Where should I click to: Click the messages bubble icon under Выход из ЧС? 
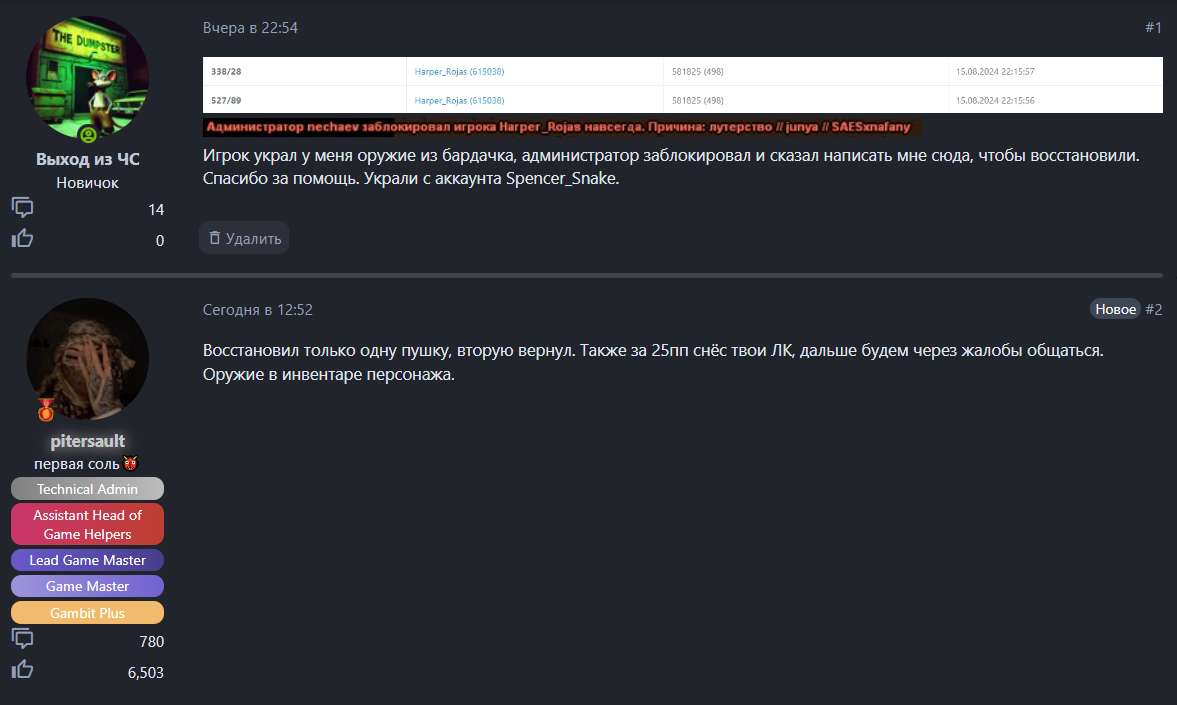[22, 208]
